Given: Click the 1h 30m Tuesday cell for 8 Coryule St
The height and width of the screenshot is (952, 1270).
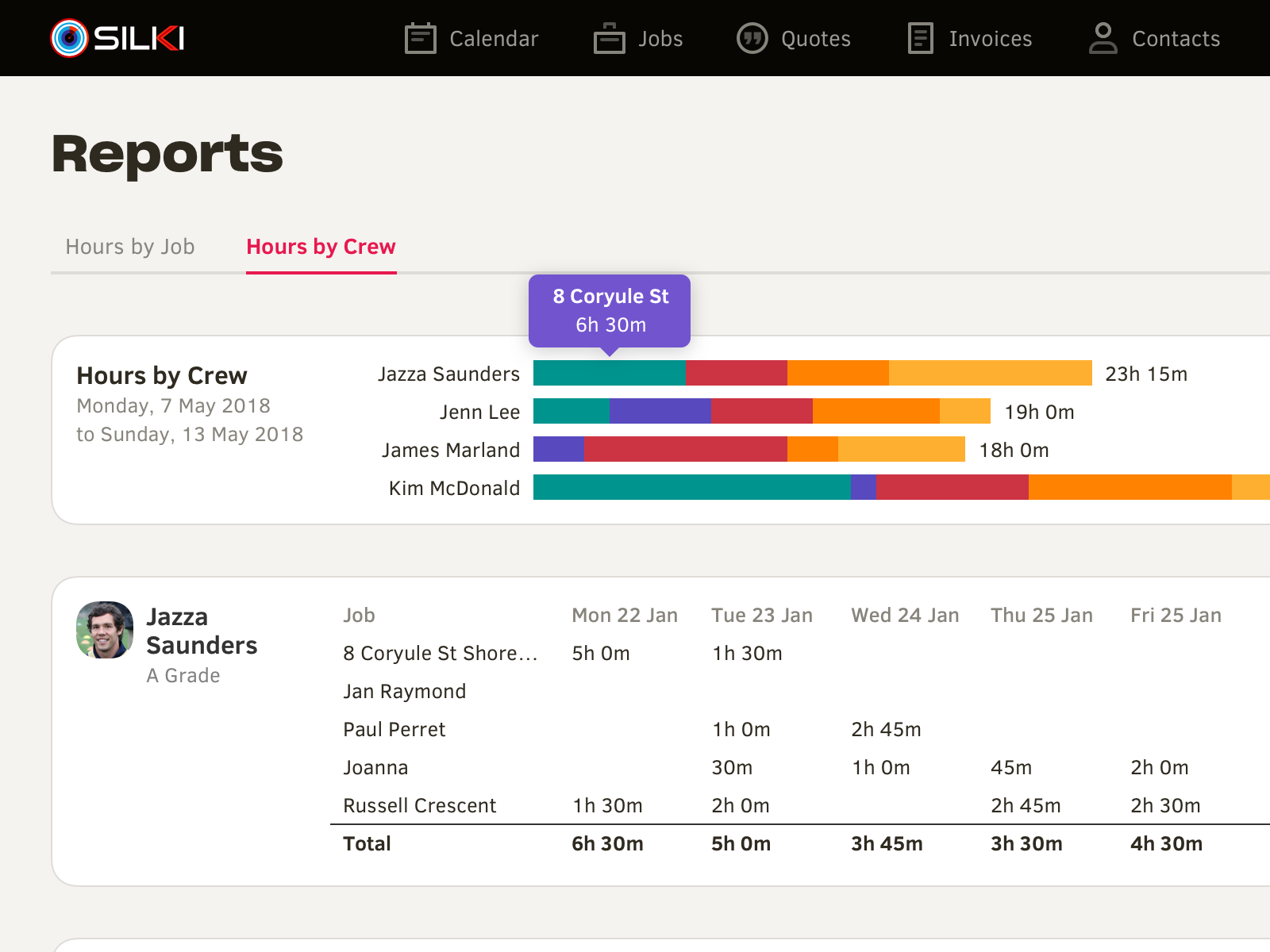Looking at the screenshot, I should click(747, 653).
